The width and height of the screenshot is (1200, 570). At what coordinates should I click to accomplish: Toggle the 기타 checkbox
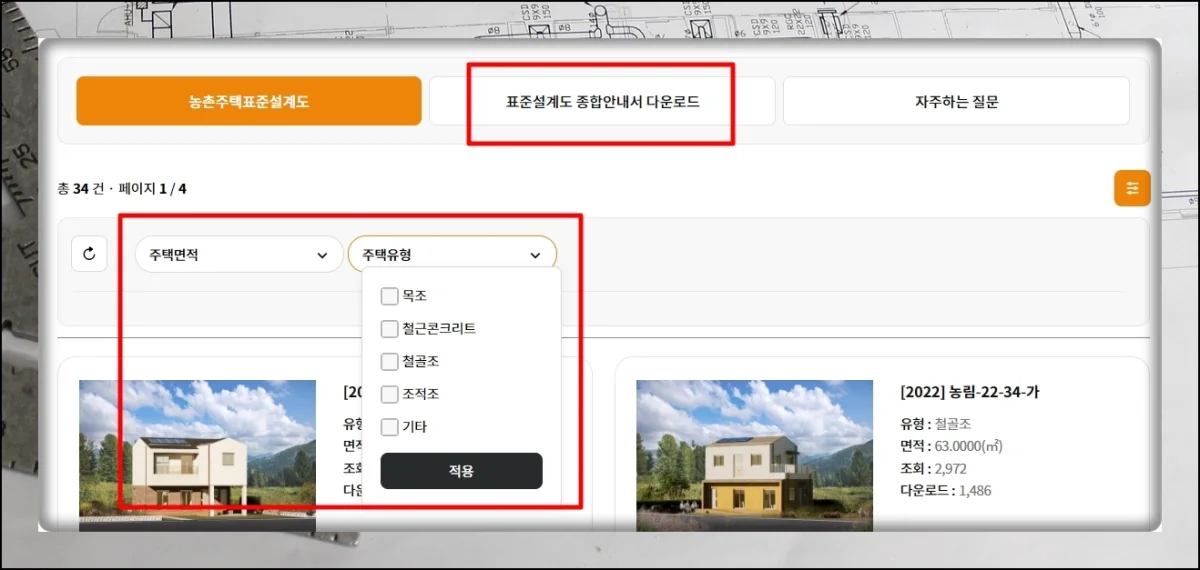point(389,427)
